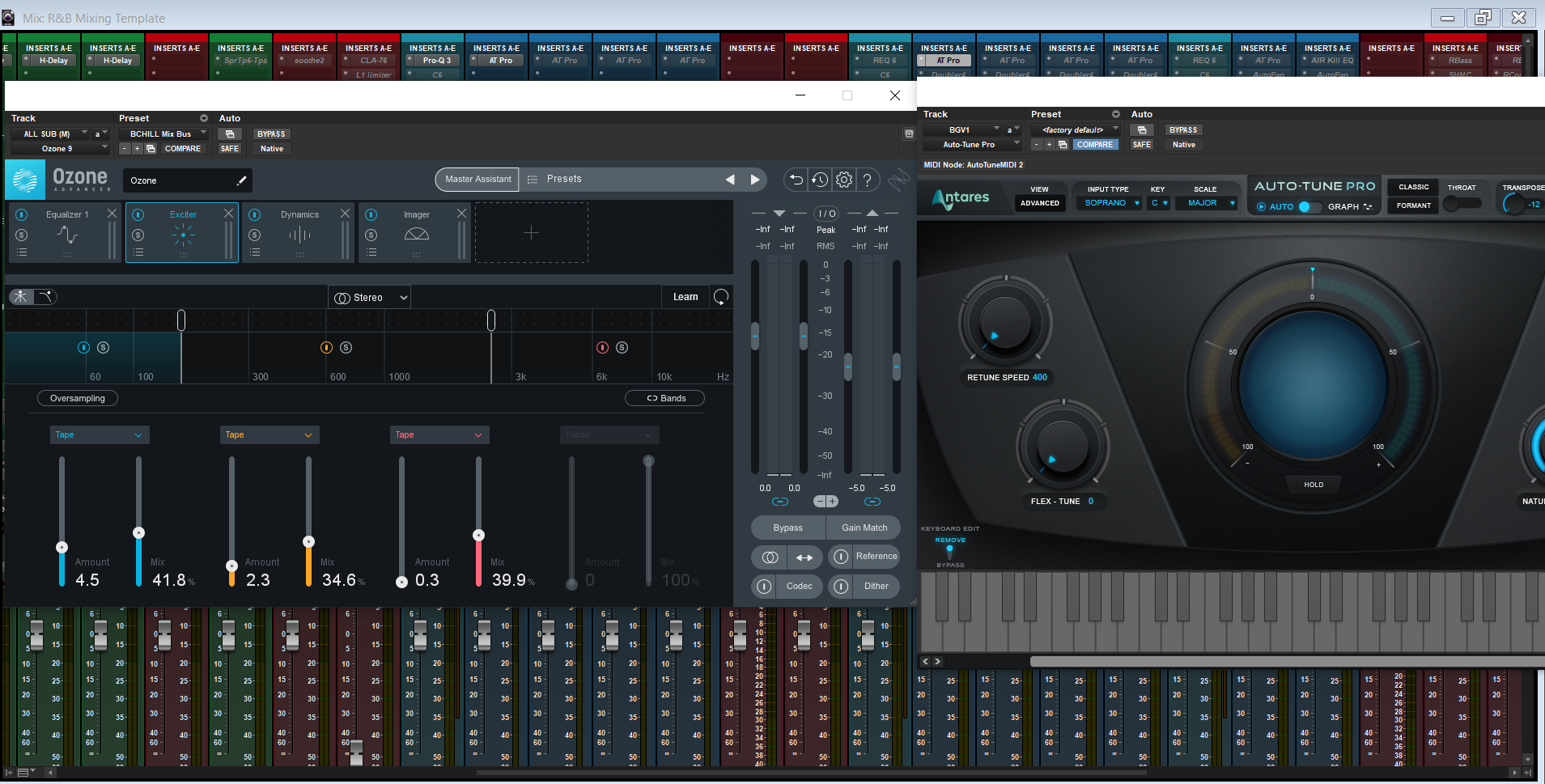Add a new module with plus slot

pyautogui.click(x=531, y=233)
